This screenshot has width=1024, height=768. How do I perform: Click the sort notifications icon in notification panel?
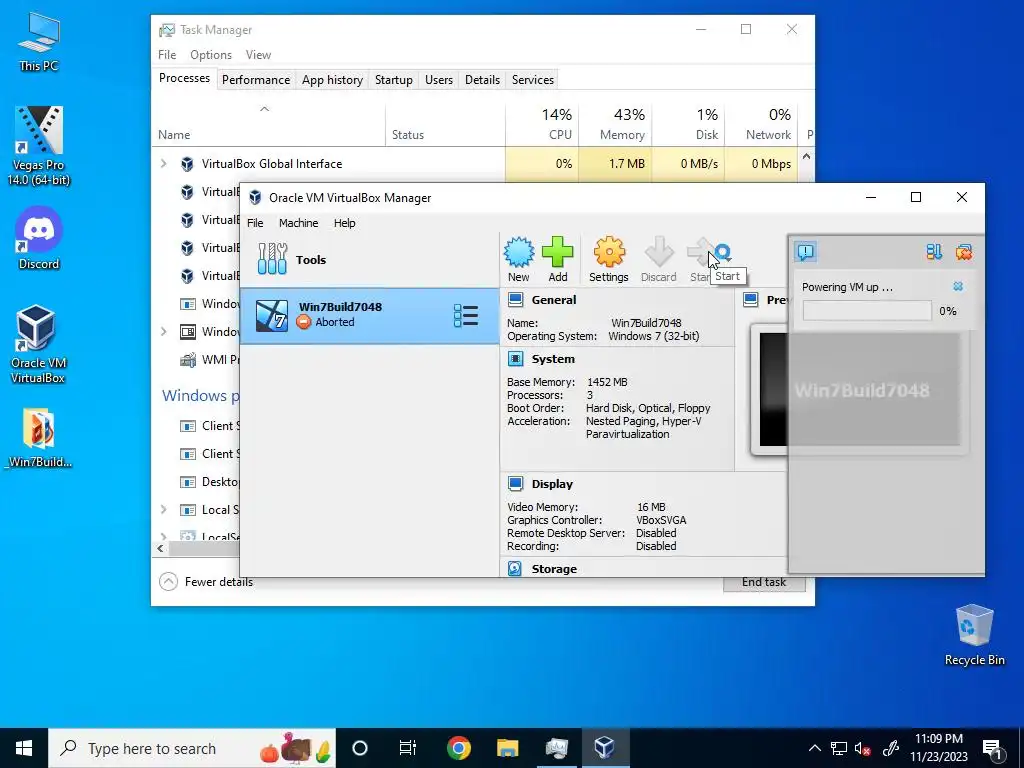[934, 251]
